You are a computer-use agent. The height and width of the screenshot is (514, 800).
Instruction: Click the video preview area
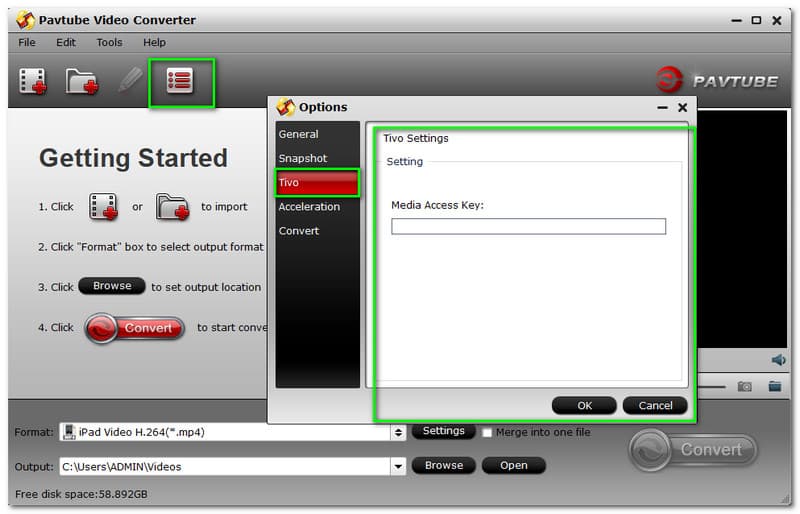click(741, 229)
